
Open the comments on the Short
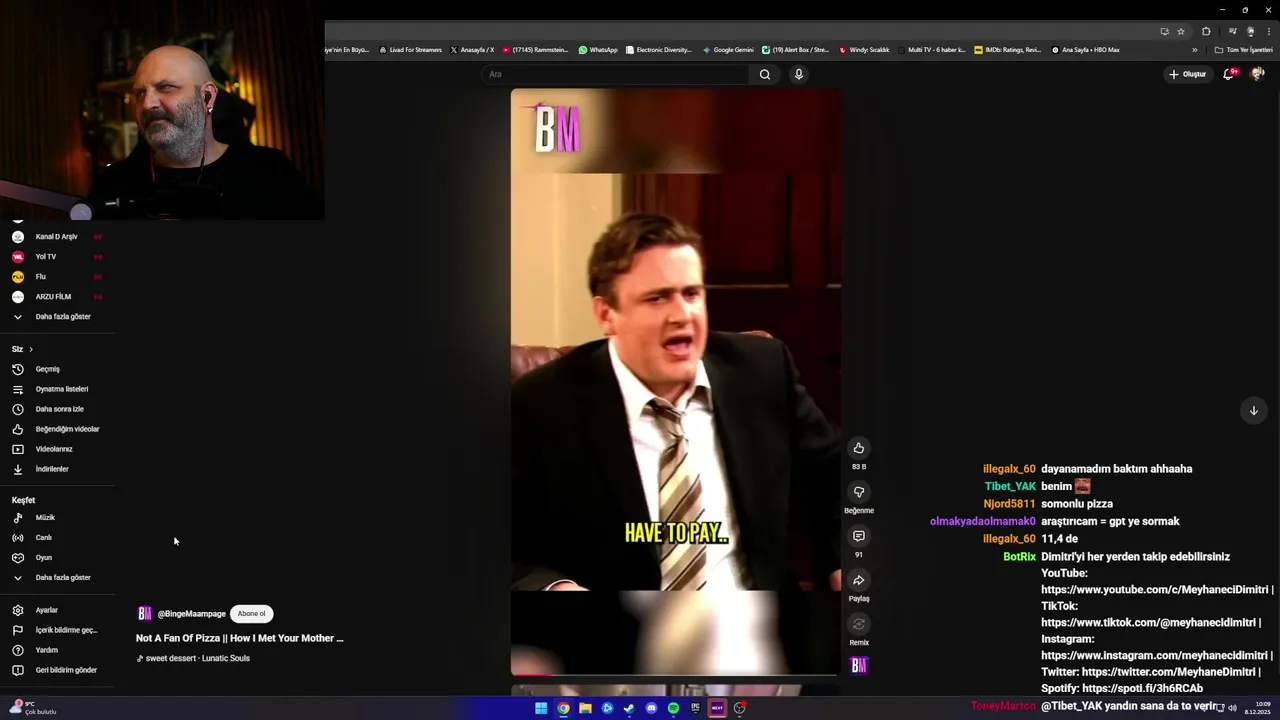[x=858, y=536]
